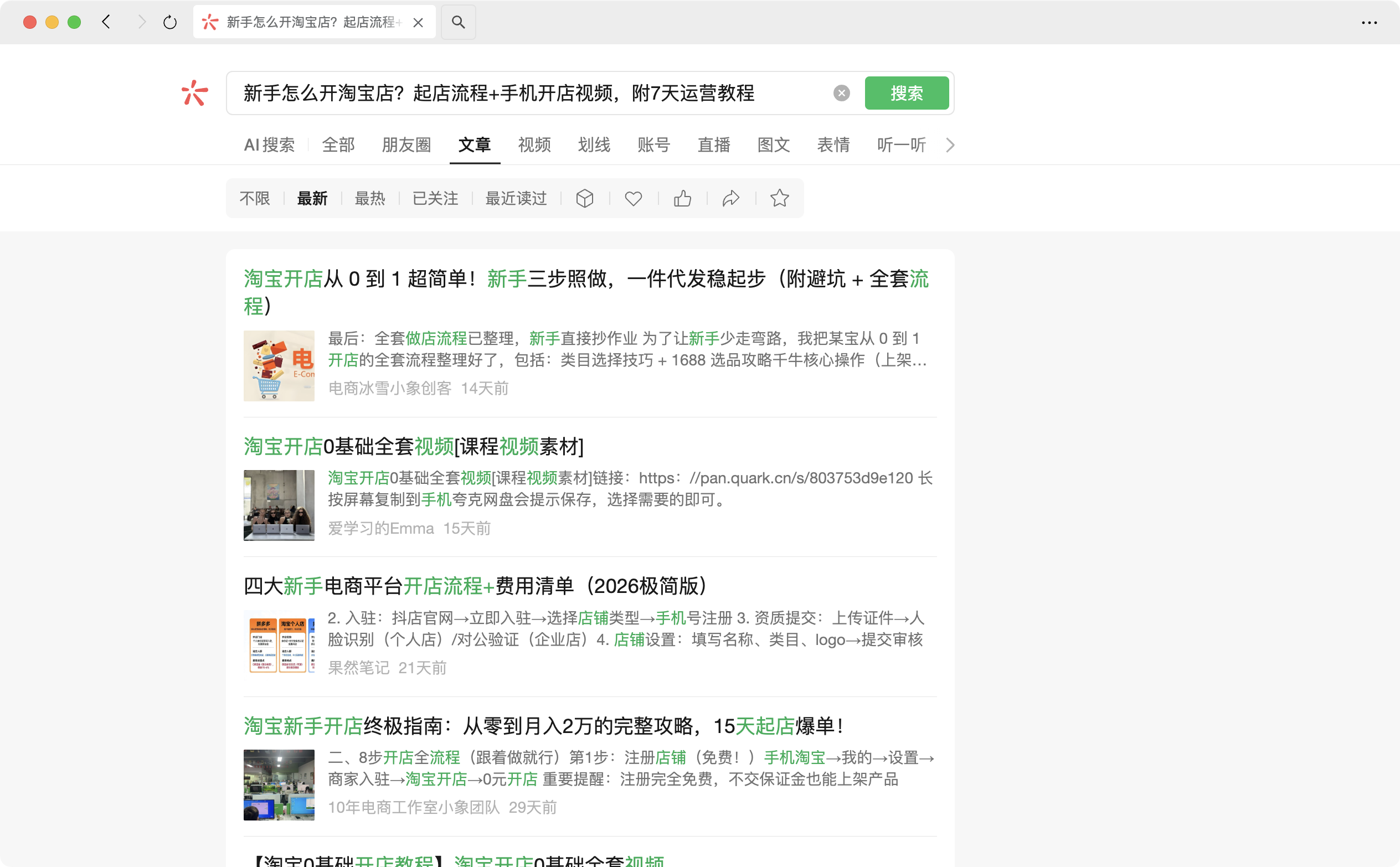
Task: Select the 最热 sort option
Action: [x=369, y=198]
